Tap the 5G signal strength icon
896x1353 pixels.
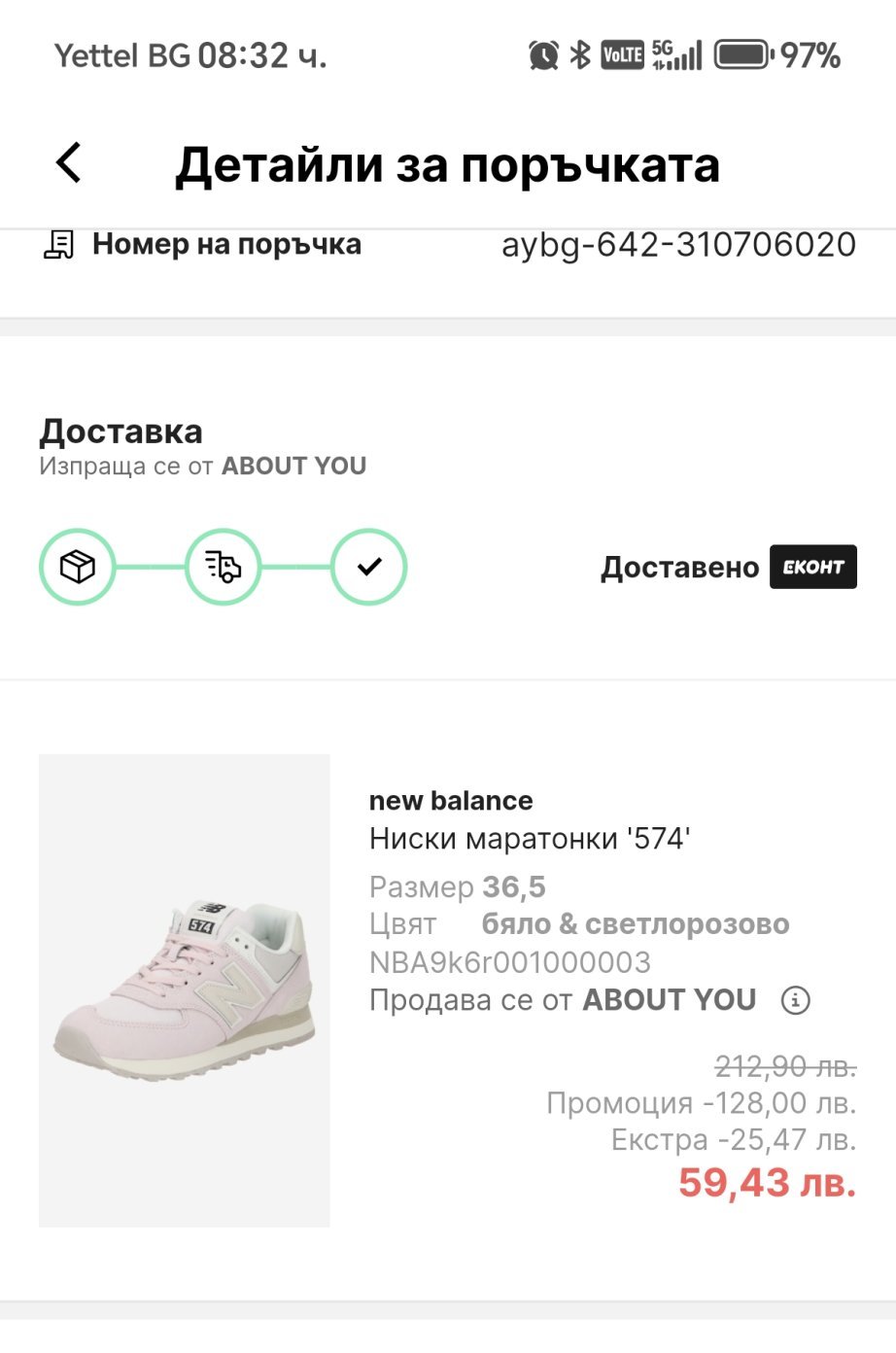tap(676, 55)
